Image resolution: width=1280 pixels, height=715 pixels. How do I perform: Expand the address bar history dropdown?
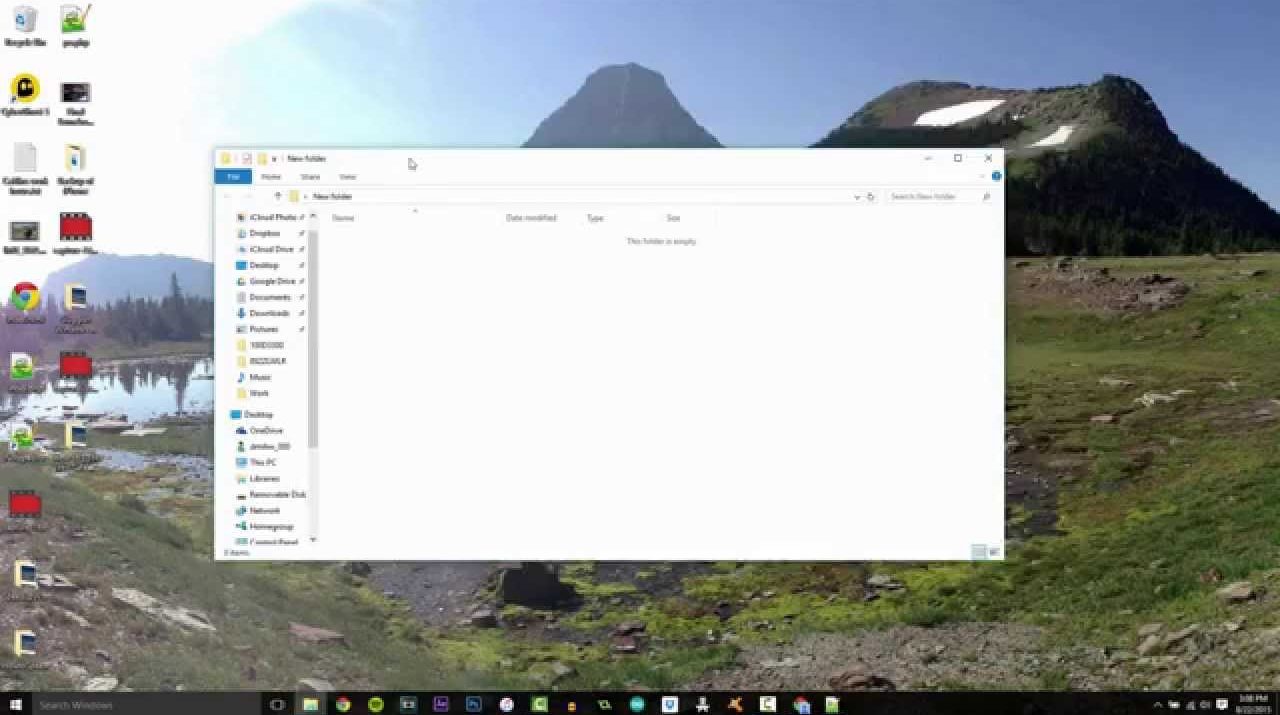point(857,197)
